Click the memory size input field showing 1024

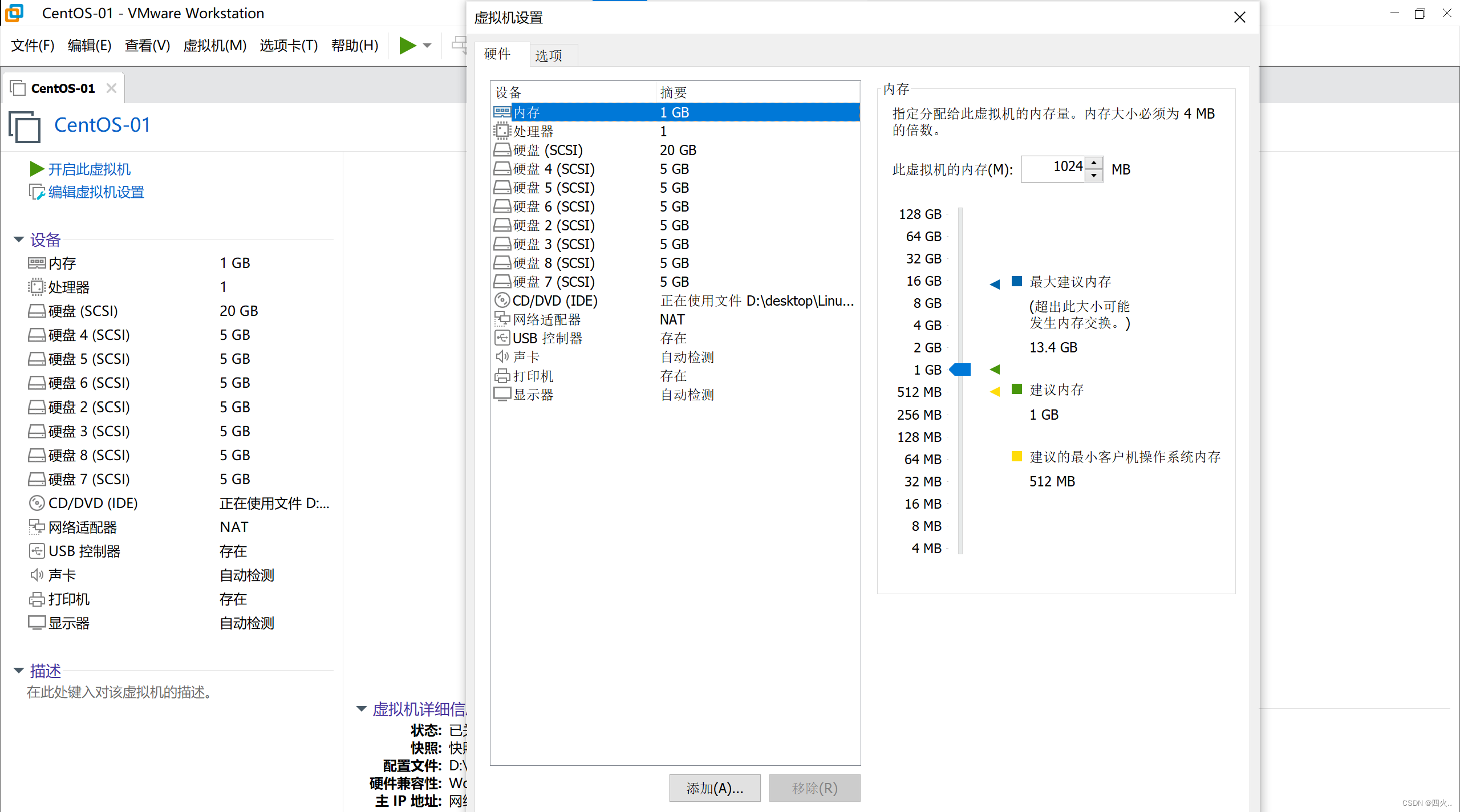coord(1053,169)
